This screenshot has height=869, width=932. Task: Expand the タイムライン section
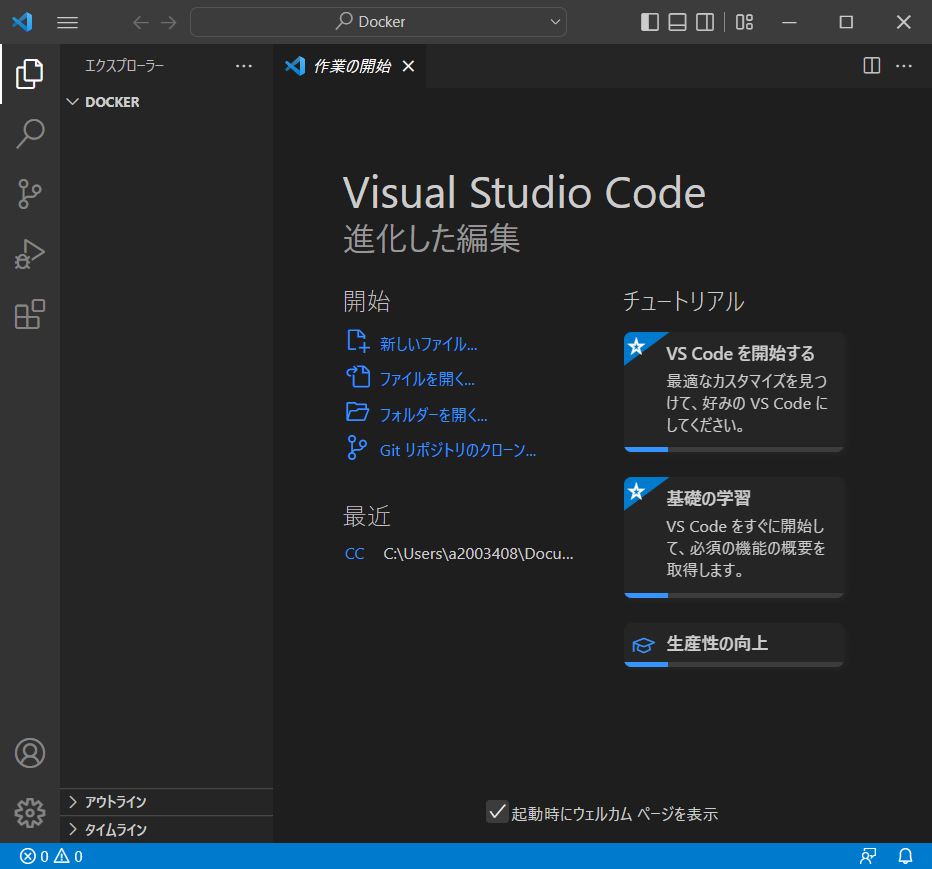[x=166, y=829]
